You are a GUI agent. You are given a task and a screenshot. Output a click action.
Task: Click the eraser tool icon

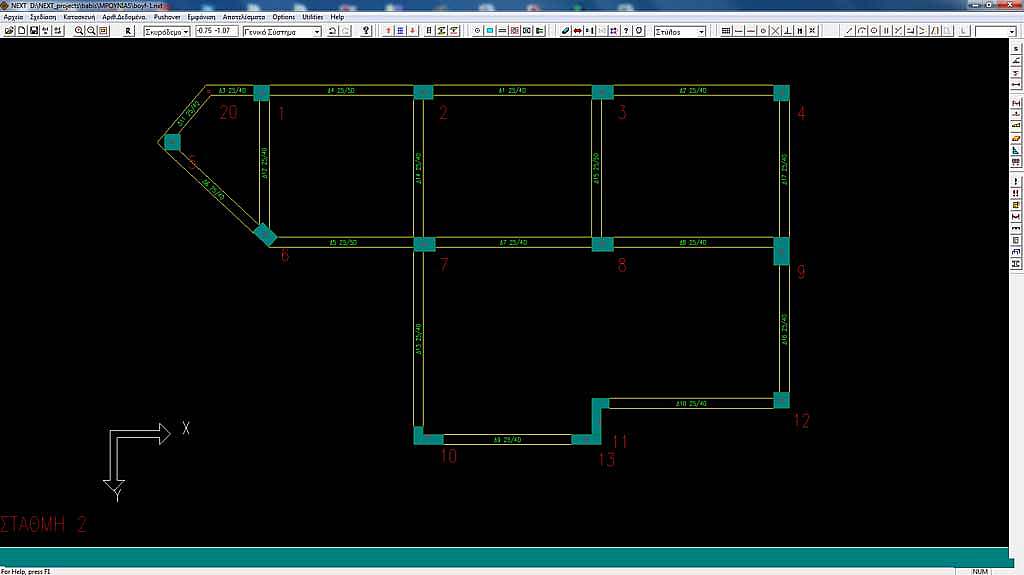(x=565, y=31)
